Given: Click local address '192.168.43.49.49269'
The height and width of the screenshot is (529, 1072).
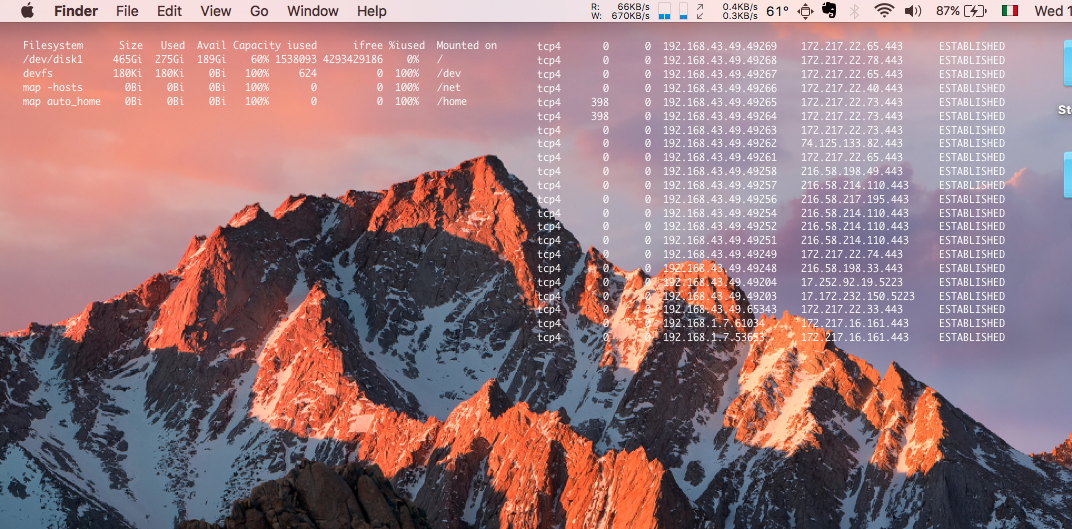Looking at the screenshot, I should coord(720,46).
